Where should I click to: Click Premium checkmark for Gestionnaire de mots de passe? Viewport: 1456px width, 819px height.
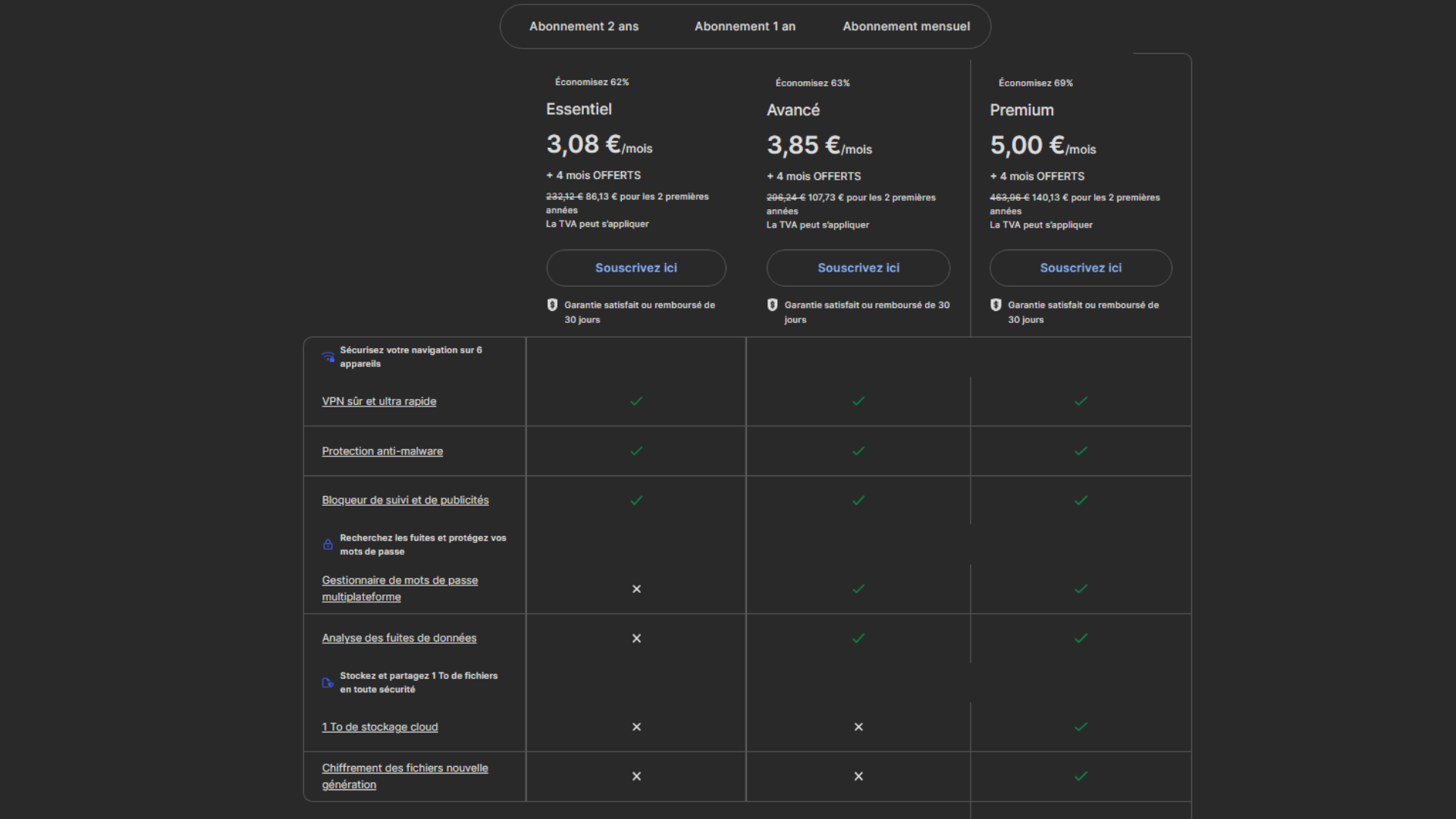pyautogui.click(x=1081, y=589)
